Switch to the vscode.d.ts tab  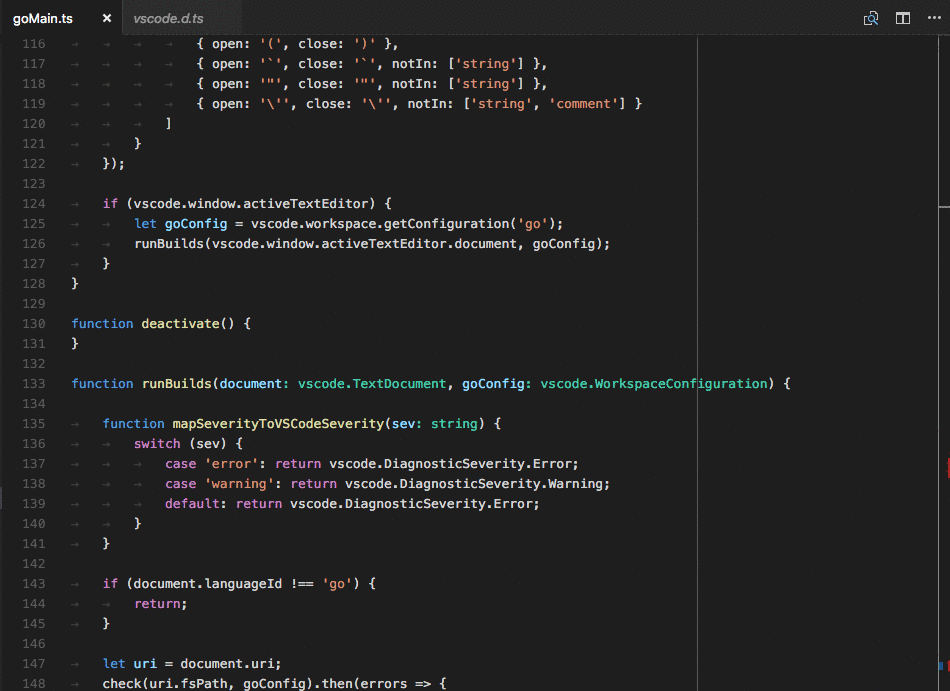point(168,17)
